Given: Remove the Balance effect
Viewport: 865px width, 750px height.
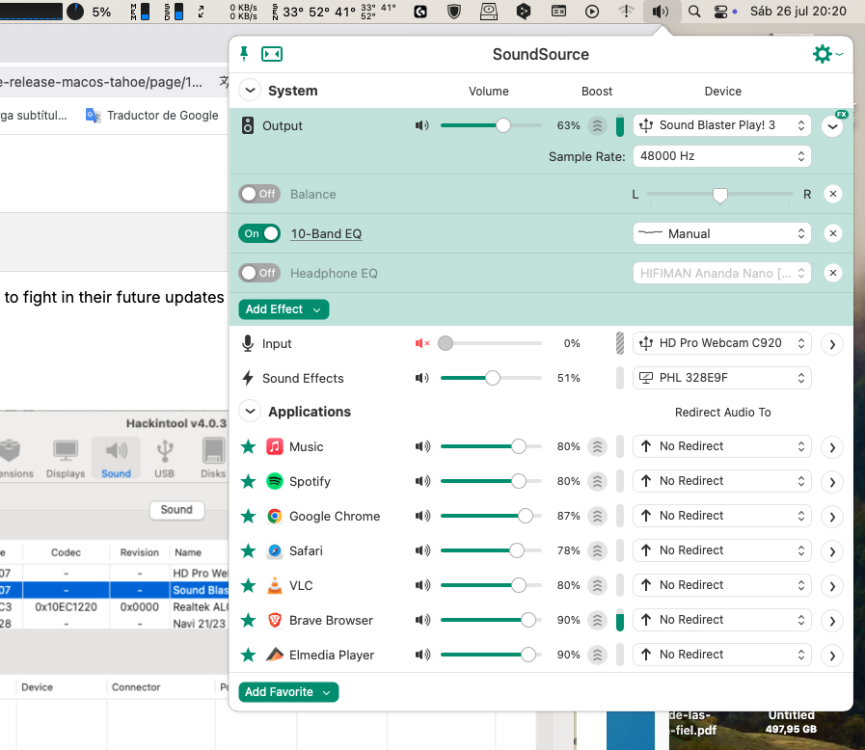Looking at the screenshot, I should [833, 194].
